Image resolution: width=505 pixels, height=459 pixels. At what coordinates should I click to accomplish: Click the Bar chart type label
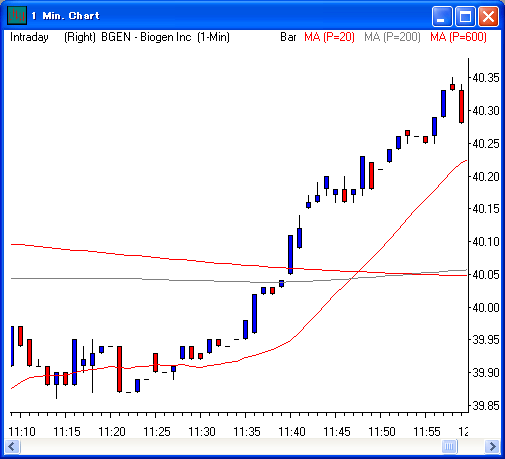(x=288, y=37)
